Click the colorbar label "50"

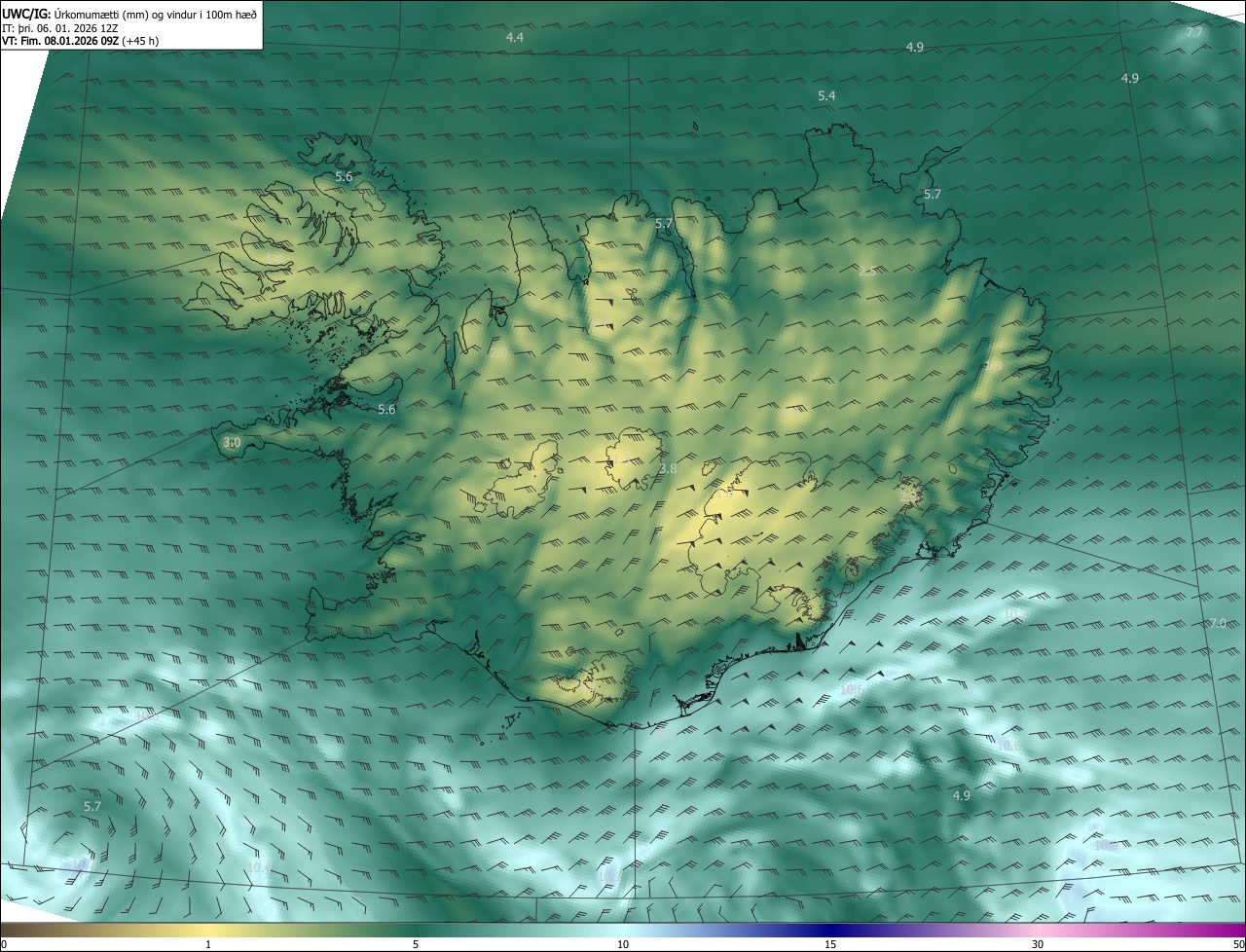(x=1238, y=944)
